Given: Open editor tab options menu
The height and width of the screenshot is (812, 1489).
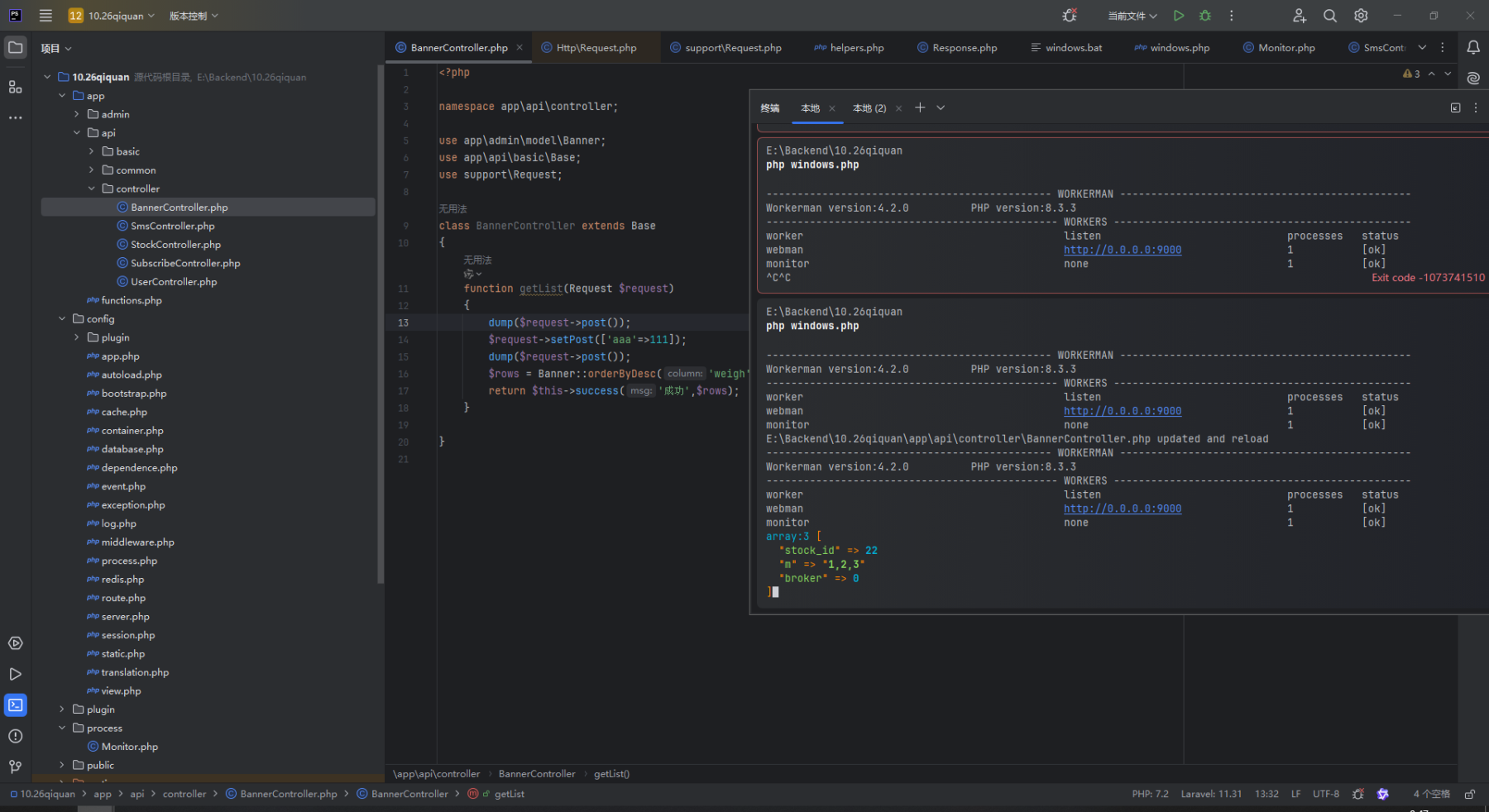Looking at the screenshot, I should pos(1443,47).
